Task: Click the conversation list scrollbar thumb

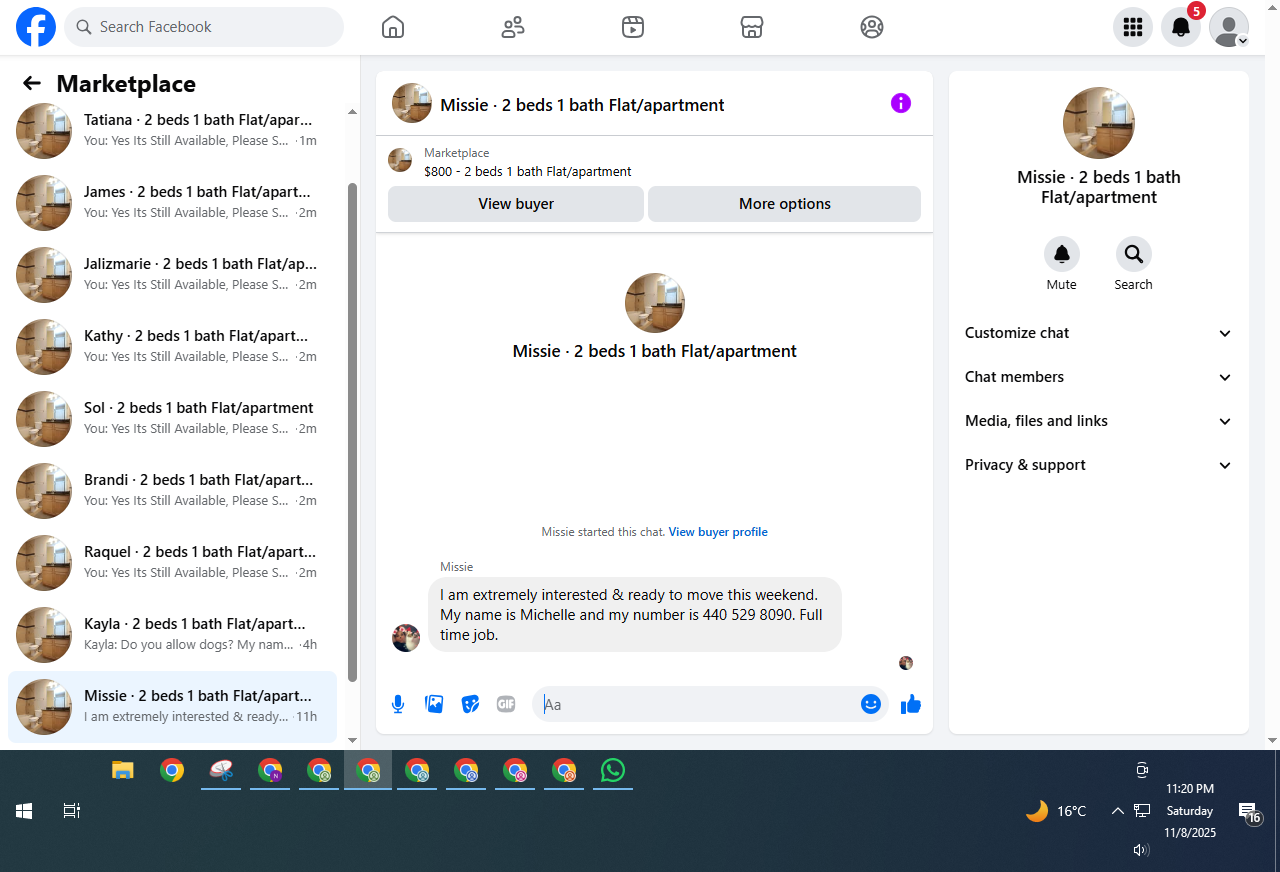Action: click(x=352, y=432)
